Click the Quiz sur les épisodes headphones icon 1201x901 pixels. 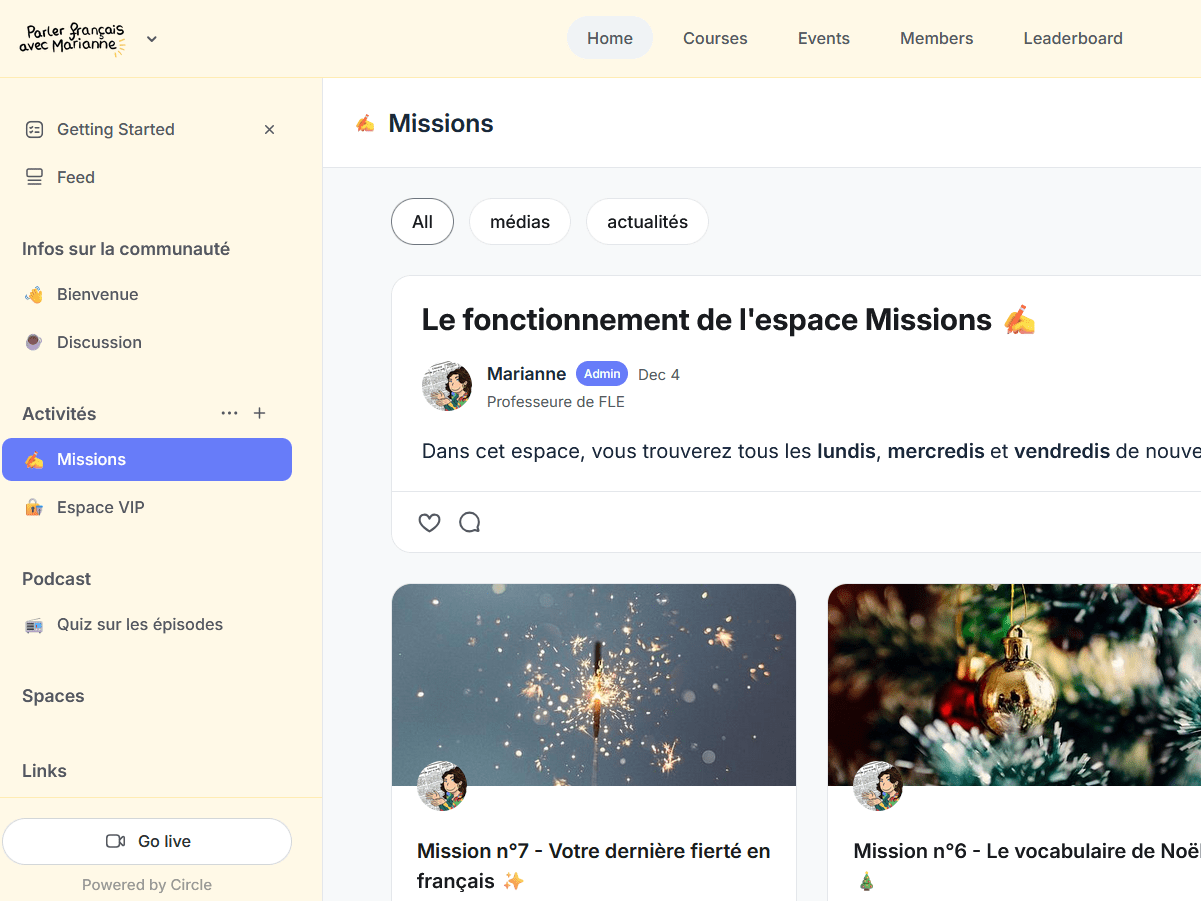point(35,624)
